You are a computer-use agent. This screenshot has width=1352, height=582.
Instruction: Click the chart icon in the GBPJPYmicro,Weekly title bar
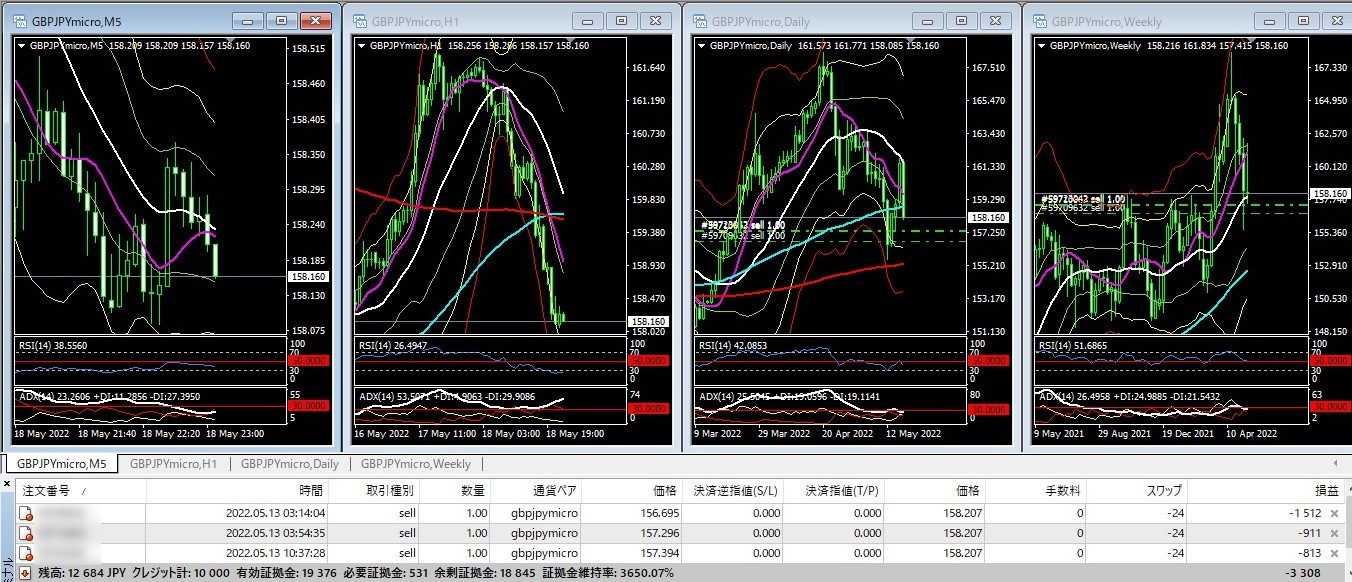1039,21
